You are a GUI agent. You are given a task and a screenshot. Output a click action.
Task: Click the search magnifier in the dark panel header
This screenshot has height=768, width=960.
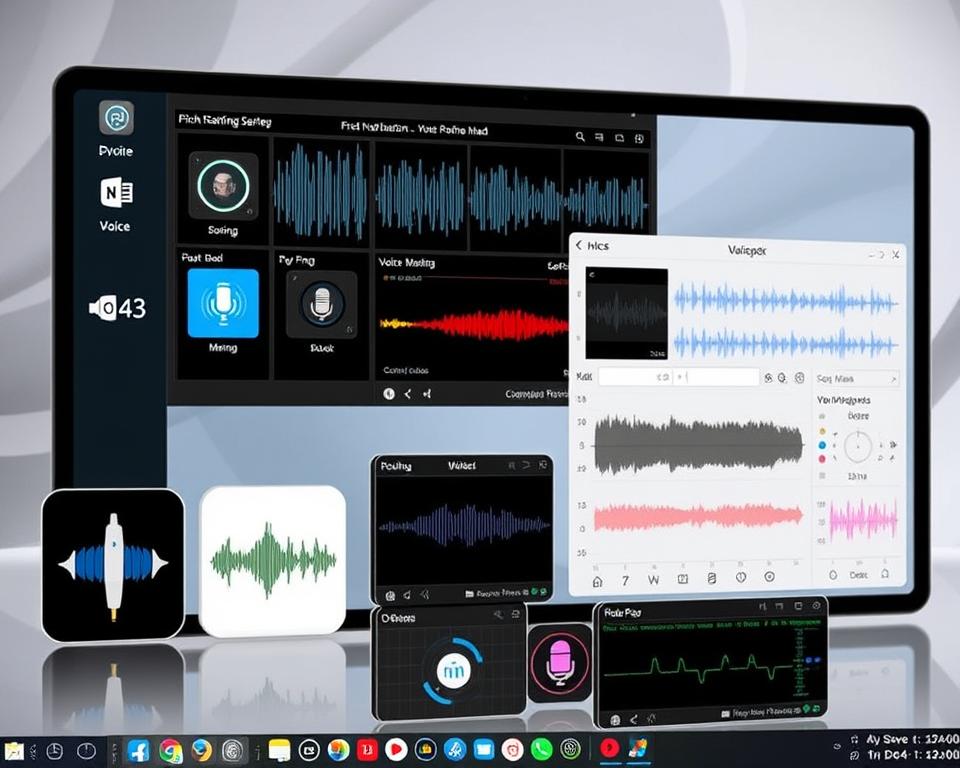pyautogui.click(x=580, y=137)
